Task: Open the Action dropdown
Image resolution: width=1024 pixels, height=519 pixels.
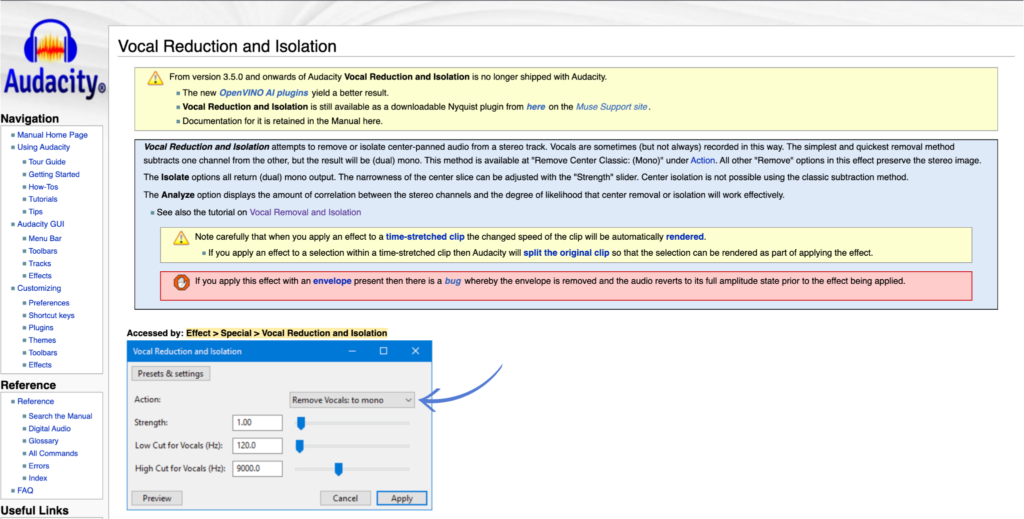Action: [352, 400]
